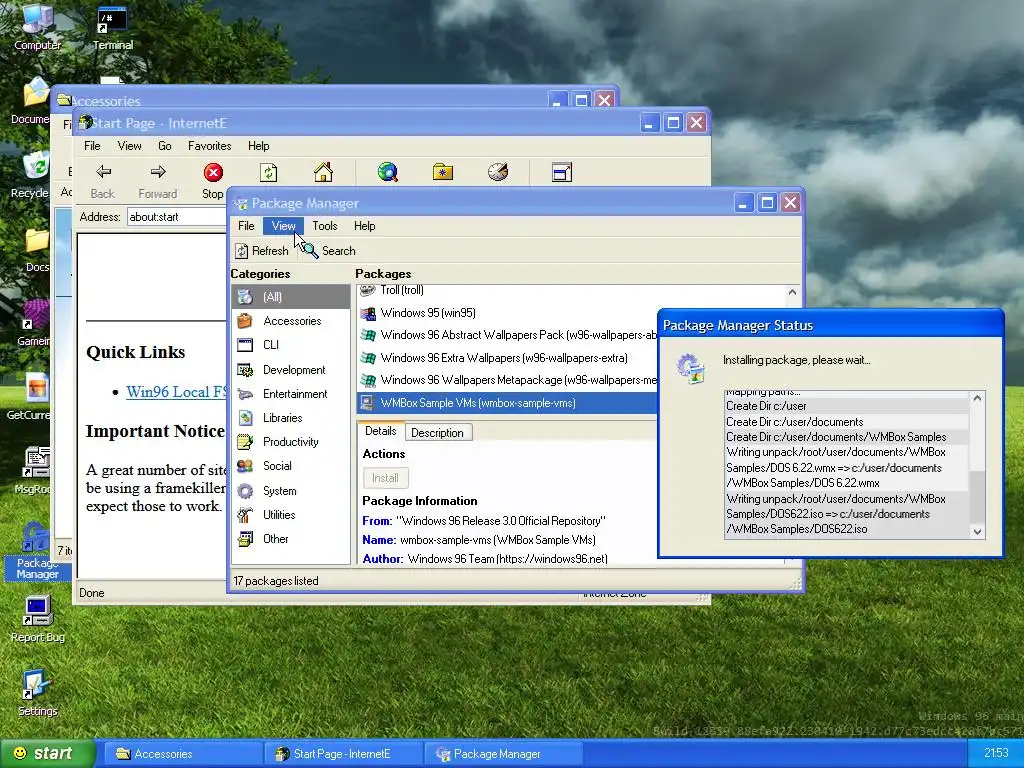The height and width of the screenshot is (768, 1024).
Task: Click the fullscreen window icon in InternetE toolbar
Action: pyautogui.click(x=562, y=172)
